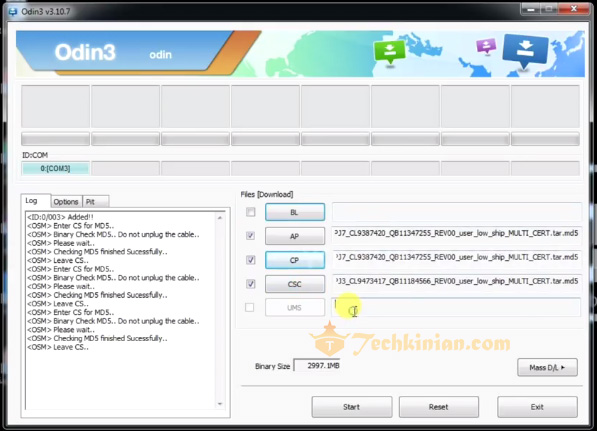
Task: Click the green download banner icon
Action: pos(389,52)
